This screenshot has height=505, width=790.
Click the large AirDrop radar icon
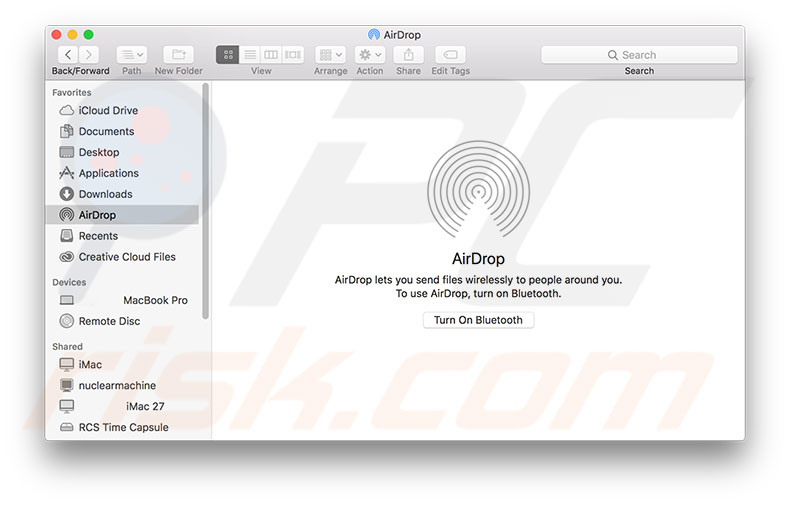pyautogui.click(x=478, y=190)
